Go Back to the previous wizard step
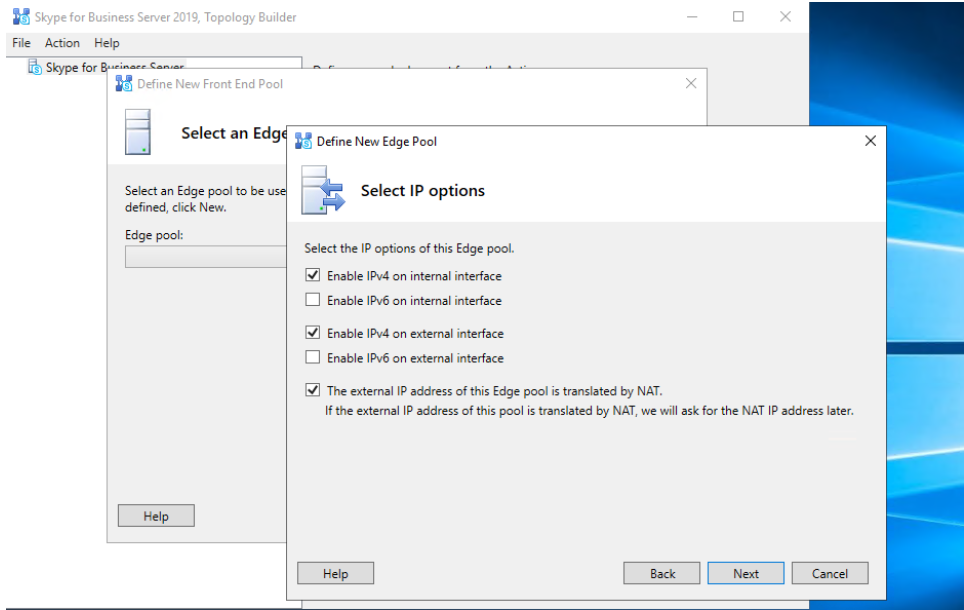This screenshot has height=610, width=964. tap(662, 574)
